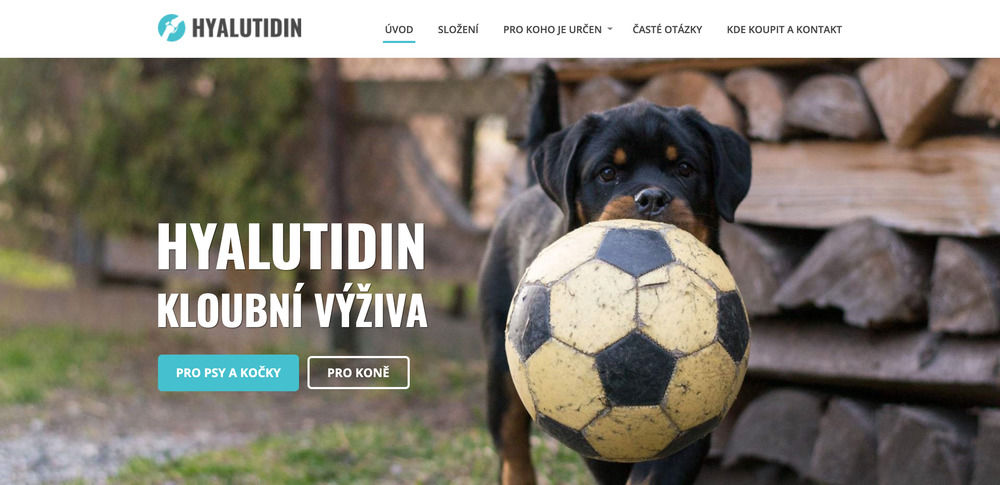Open the ÚVOD navigation tab
The width and height of the screenshot is (1000, 485).
tap(399, 29)
